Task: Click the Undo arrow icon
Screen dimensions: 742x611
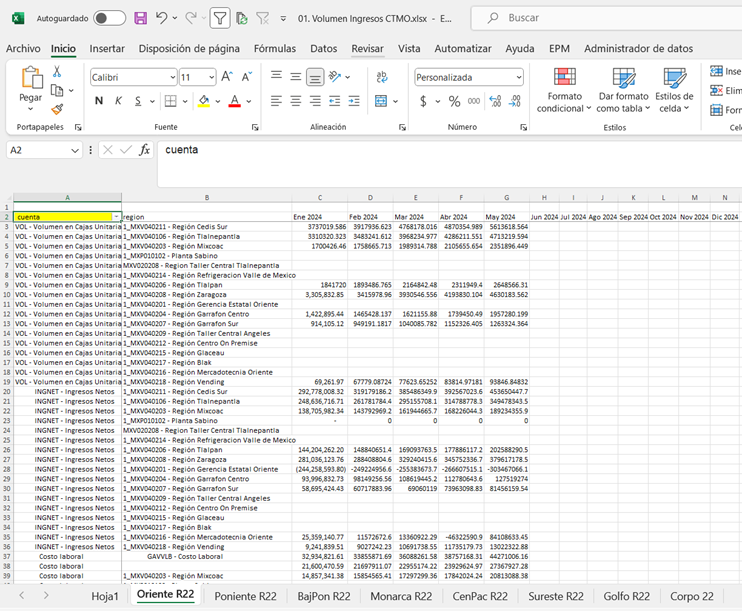Action: [162, 18]
